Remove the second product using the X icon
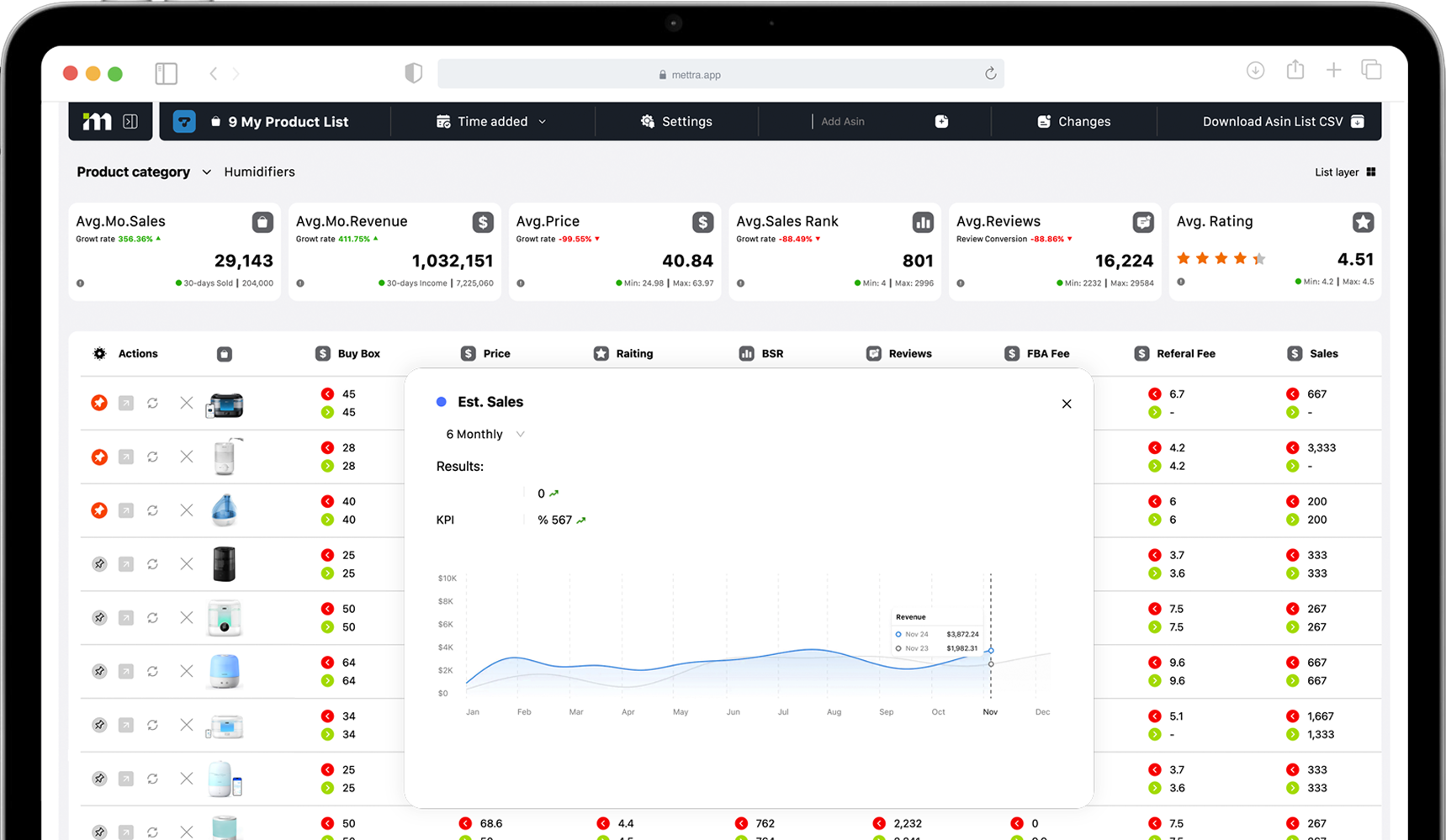The width and height of the screenshot is (1446, 840). (x=186, y=457)
